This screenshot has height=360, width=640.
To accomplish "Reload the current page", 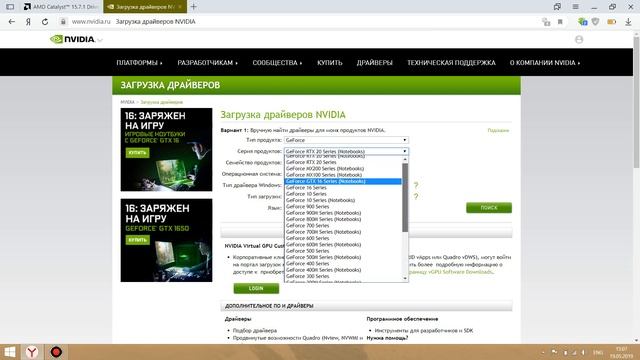I will [x=45, y=22].
